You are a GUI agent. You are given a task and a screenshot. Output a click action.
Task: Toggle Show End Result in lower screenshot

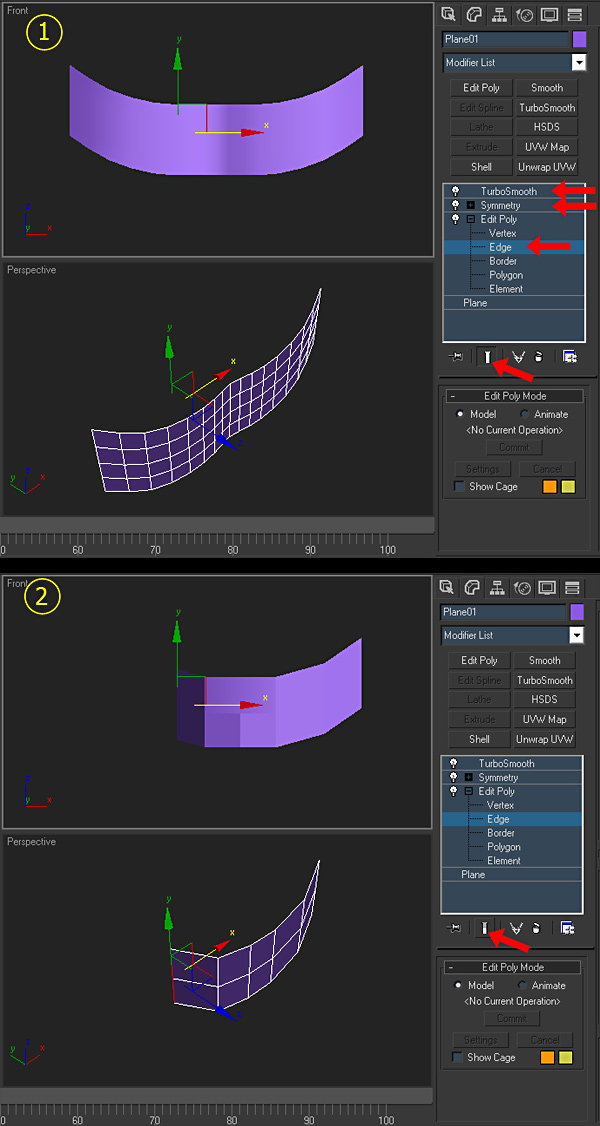[485, 928]
